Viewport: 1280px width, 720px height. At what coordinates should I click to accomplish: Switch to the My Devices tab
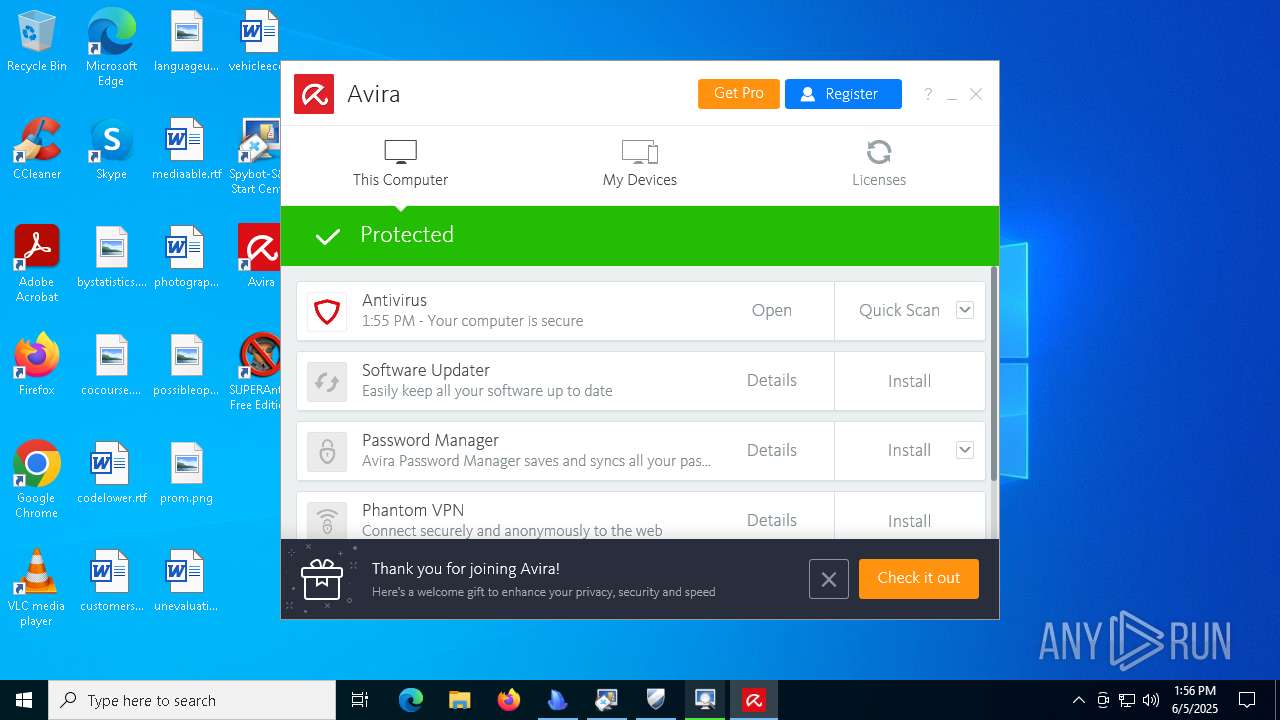point(640,164)
